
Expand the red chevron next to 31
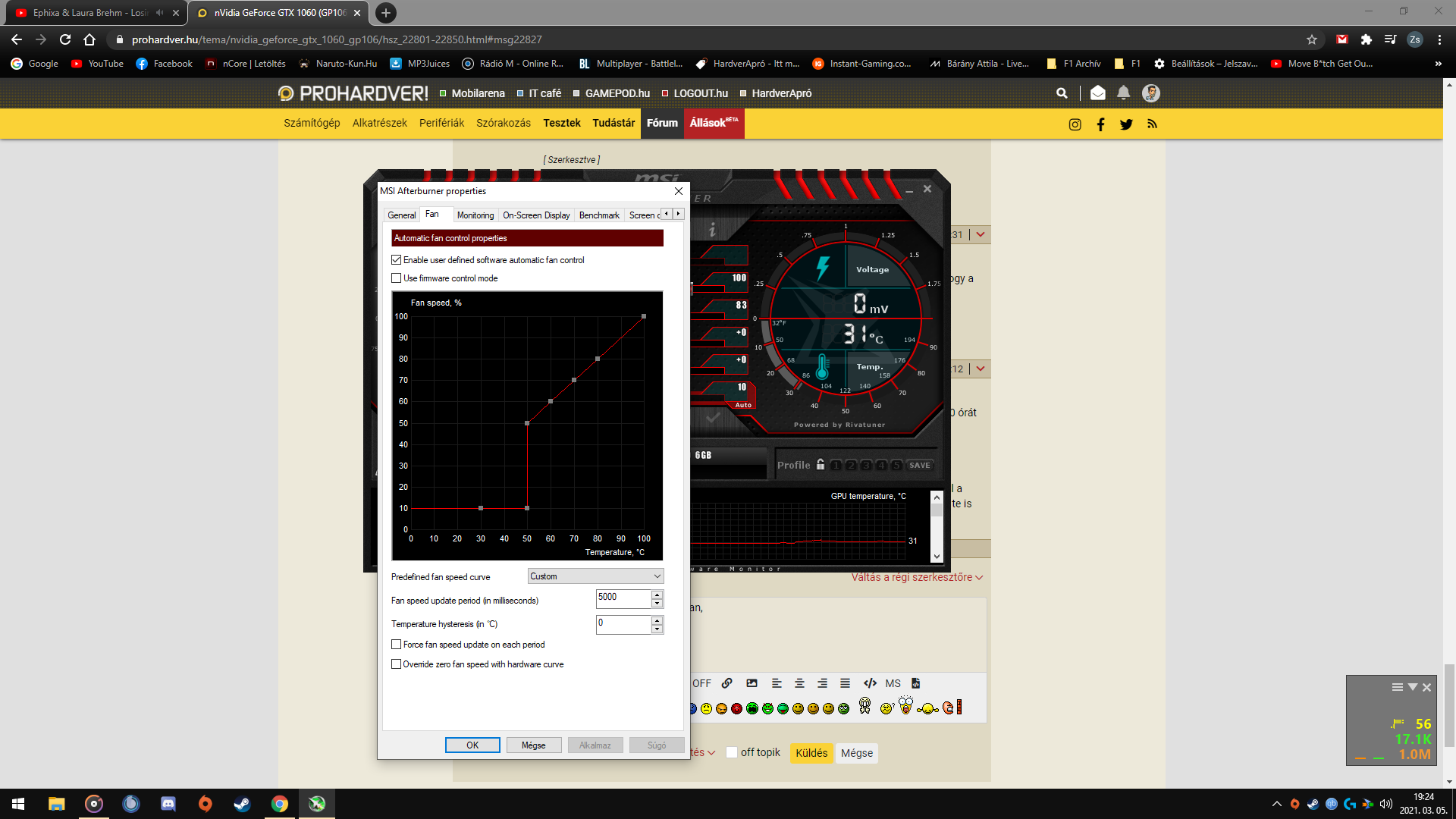coord(981,234)
